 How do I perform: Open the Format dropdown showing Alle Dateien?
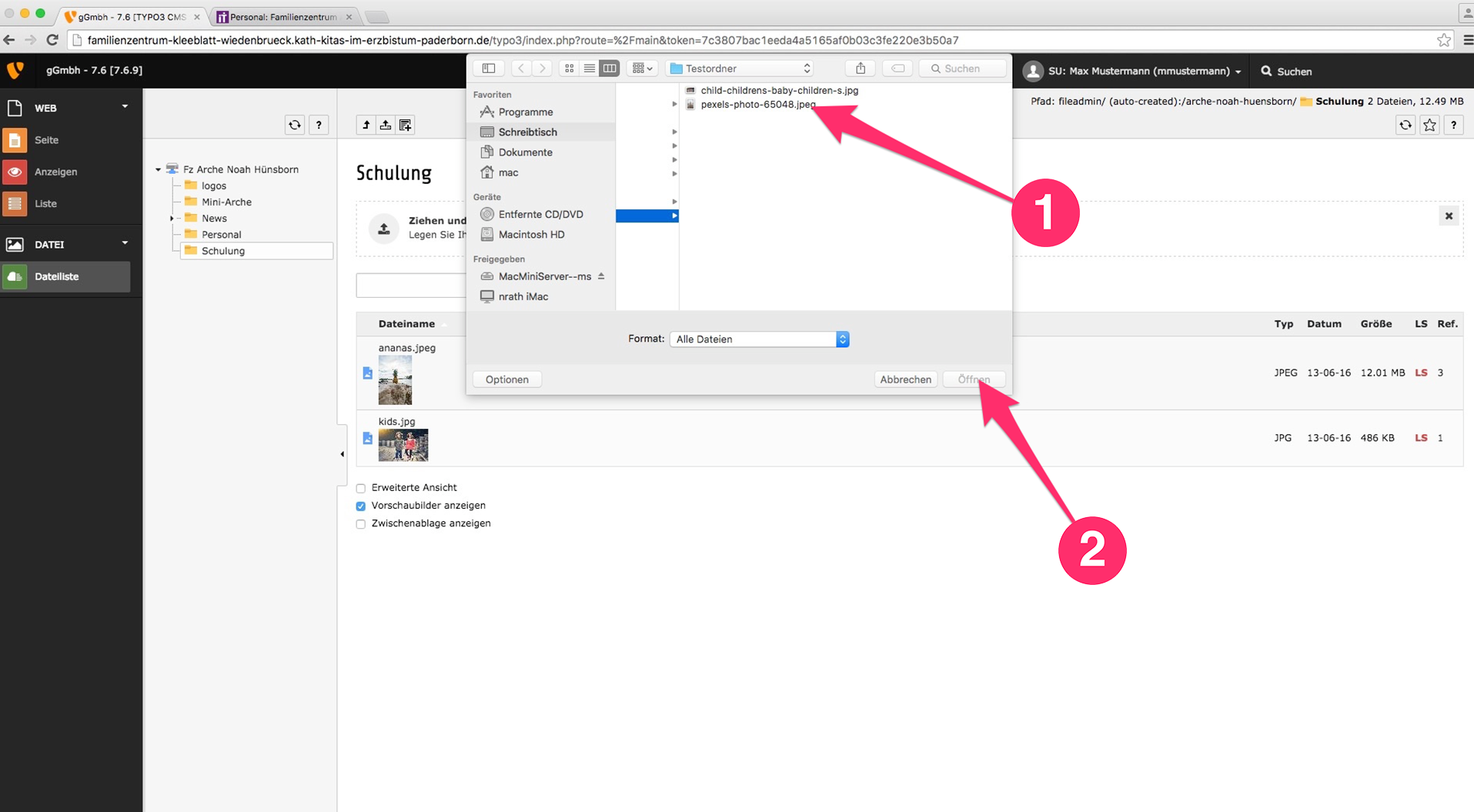[759, 339]
